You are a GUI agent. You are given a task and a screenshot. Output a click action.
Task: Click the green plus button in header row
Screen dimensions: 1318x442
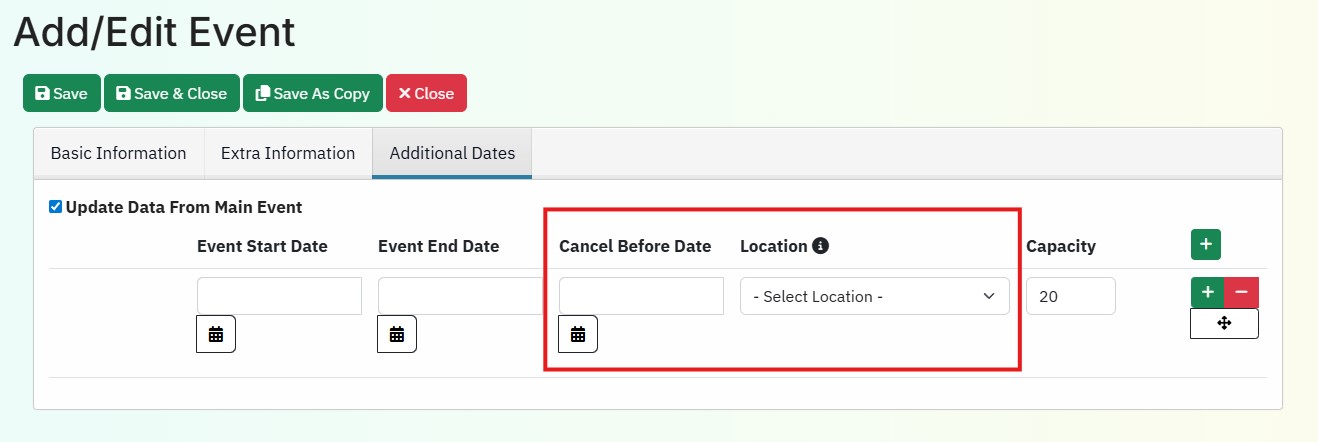[x=1206, y=244]
